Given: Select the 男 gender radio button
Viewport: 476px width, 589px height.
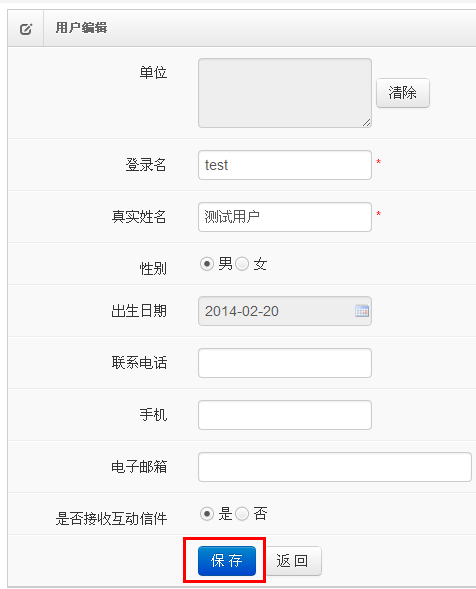Looking at the screenshot, I should pyautogui.click(x=207, y=264).
